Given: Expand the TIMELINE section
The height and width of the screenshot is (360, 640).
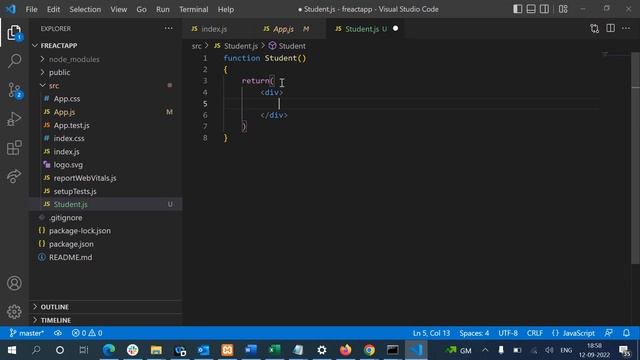Looking at the screenshot, I should coord(105,320).
